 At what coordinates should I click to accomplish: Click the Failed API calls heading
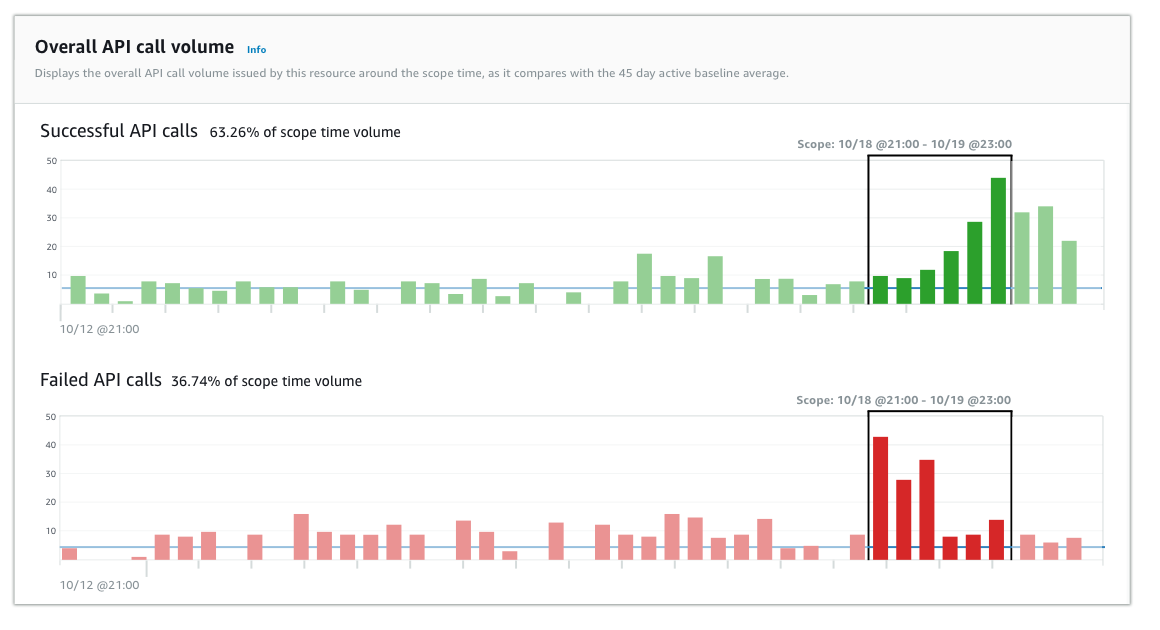tap(101, 380)
